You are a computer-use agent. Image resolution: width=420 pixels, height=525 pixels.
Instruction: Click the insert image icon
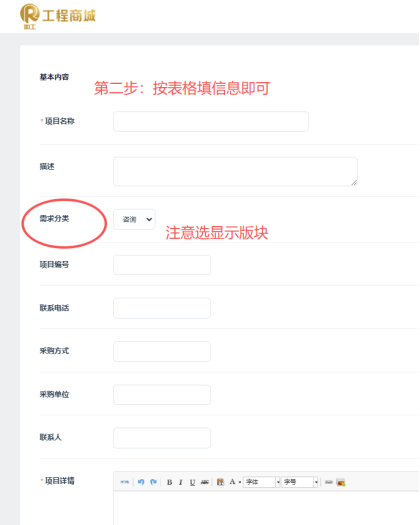point(341,482)
